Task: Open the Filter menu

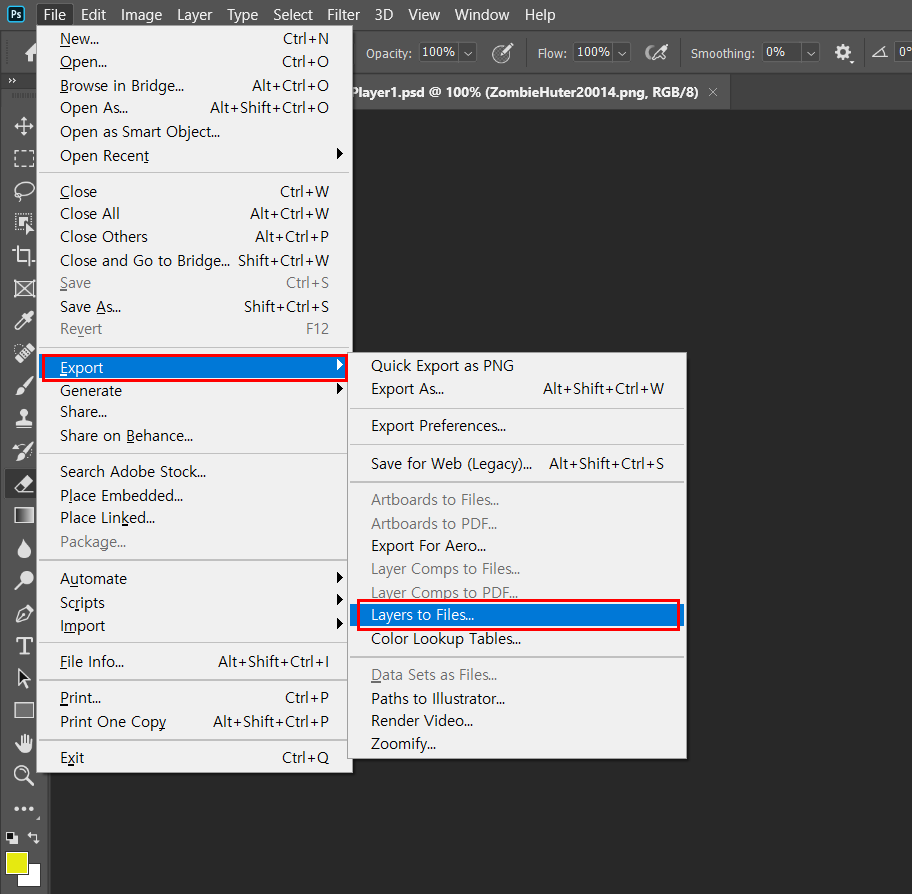Action: (x=343, y=15)
